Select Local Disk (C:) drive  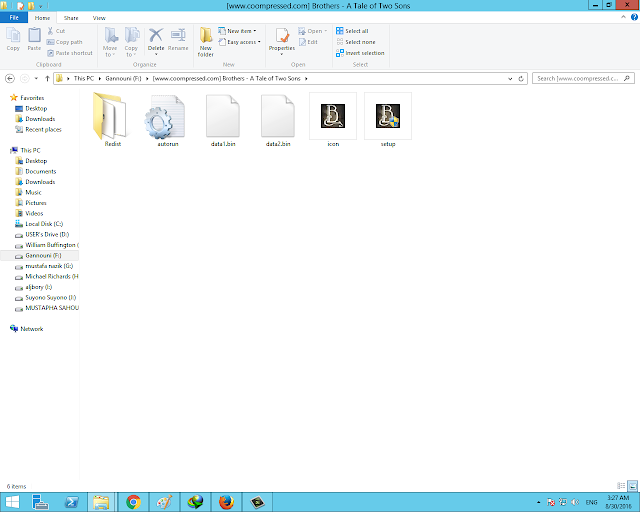tap(39, 224)
